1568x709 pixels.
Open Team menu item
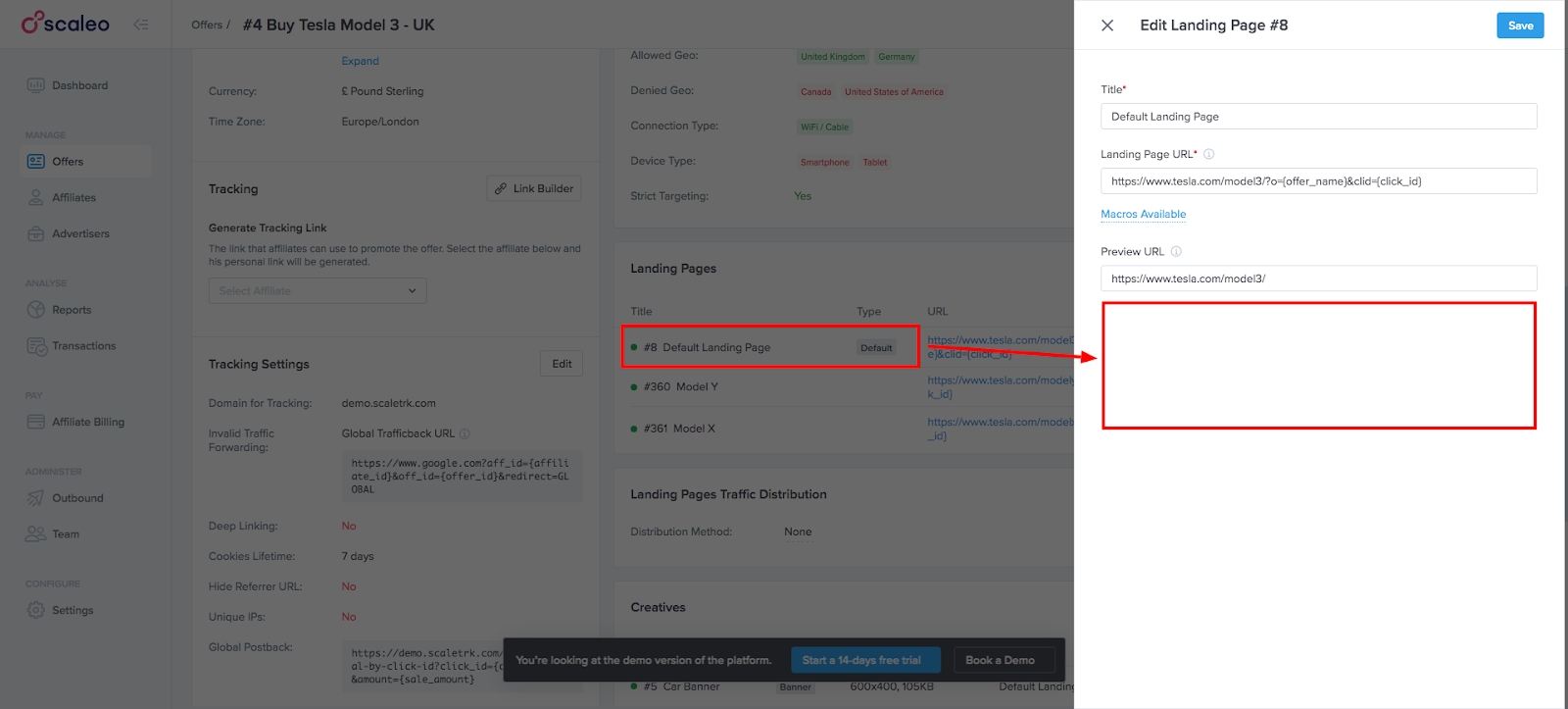click(x=66, y=534)
